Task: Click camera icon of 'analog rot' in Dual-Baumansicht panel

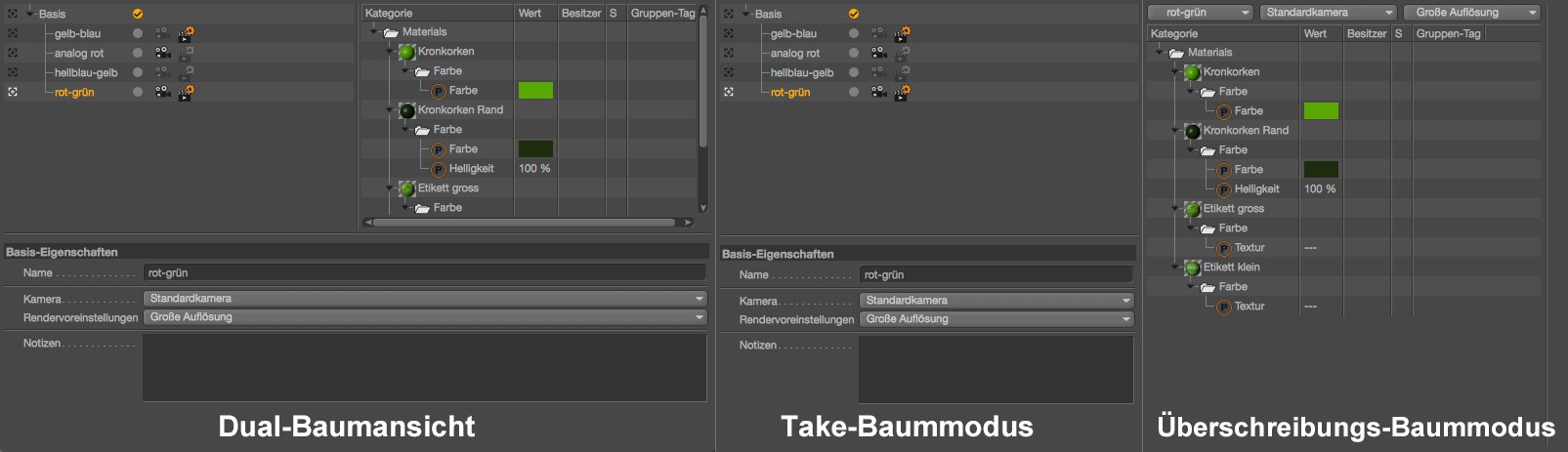Action: pos(162,53)
